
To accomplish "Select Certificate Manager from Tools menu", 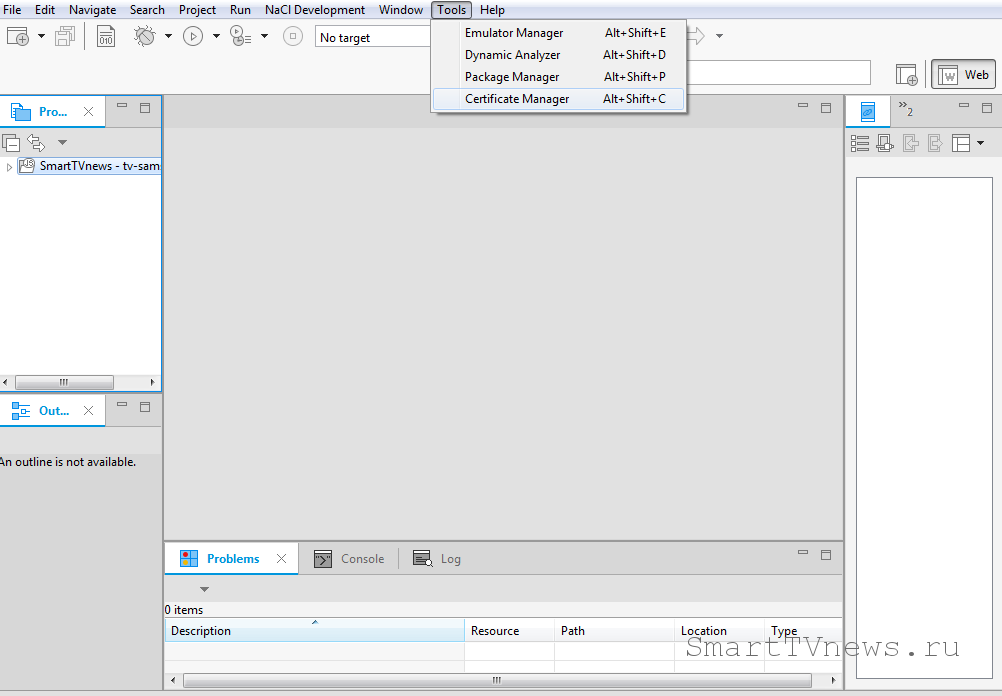I will 517,99.
